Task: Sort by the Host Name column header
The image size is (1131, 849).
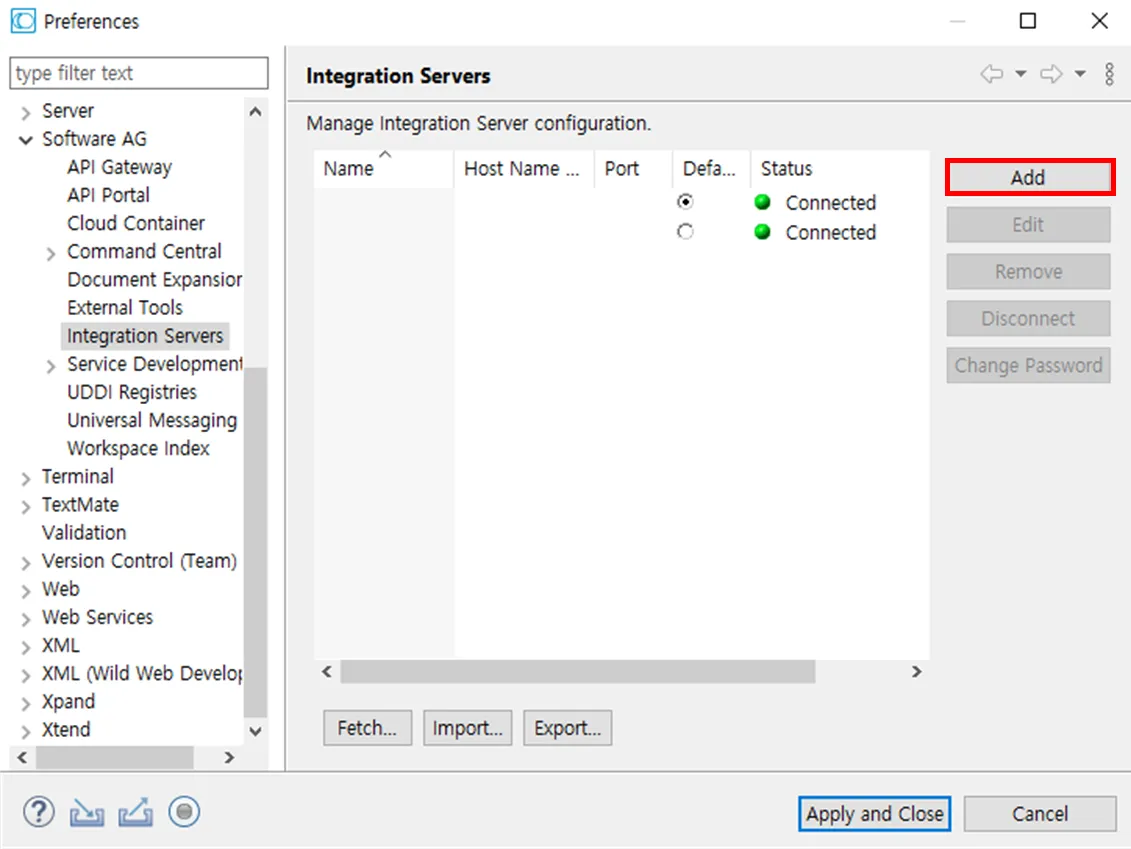Action: 524,169
